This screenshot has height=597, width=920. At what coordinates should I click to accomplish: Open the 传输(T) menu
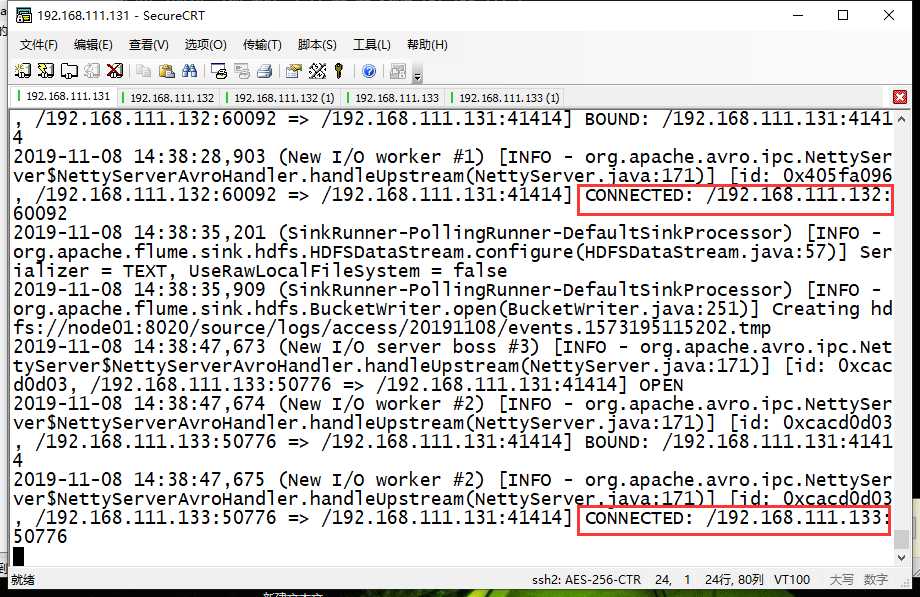click(262, 45)
